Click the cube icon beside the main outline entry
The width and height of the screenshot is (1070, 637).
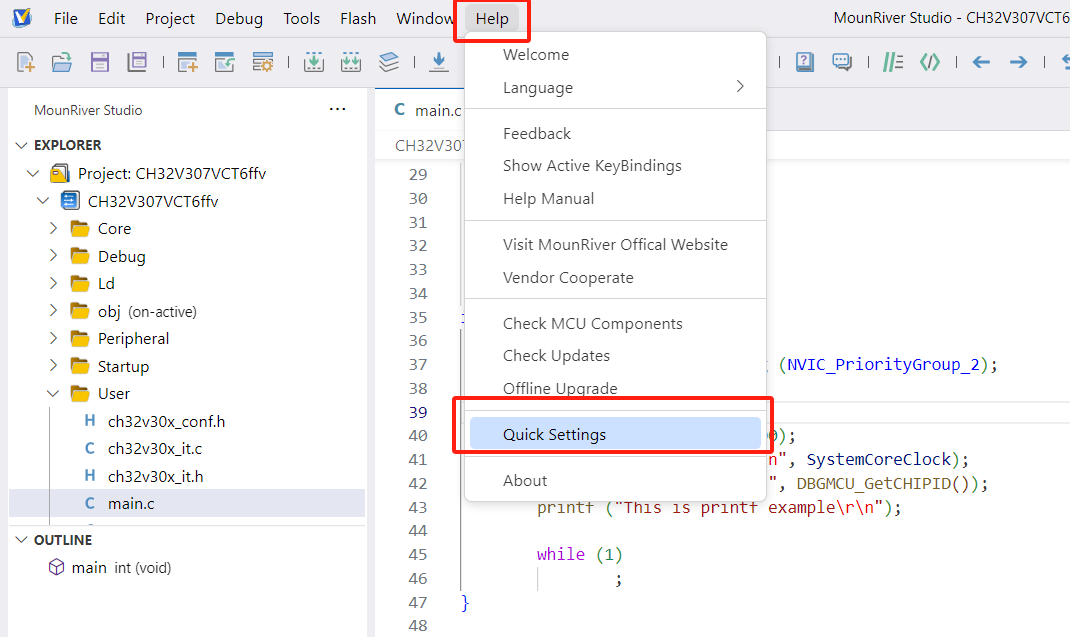tap(57, 567)
